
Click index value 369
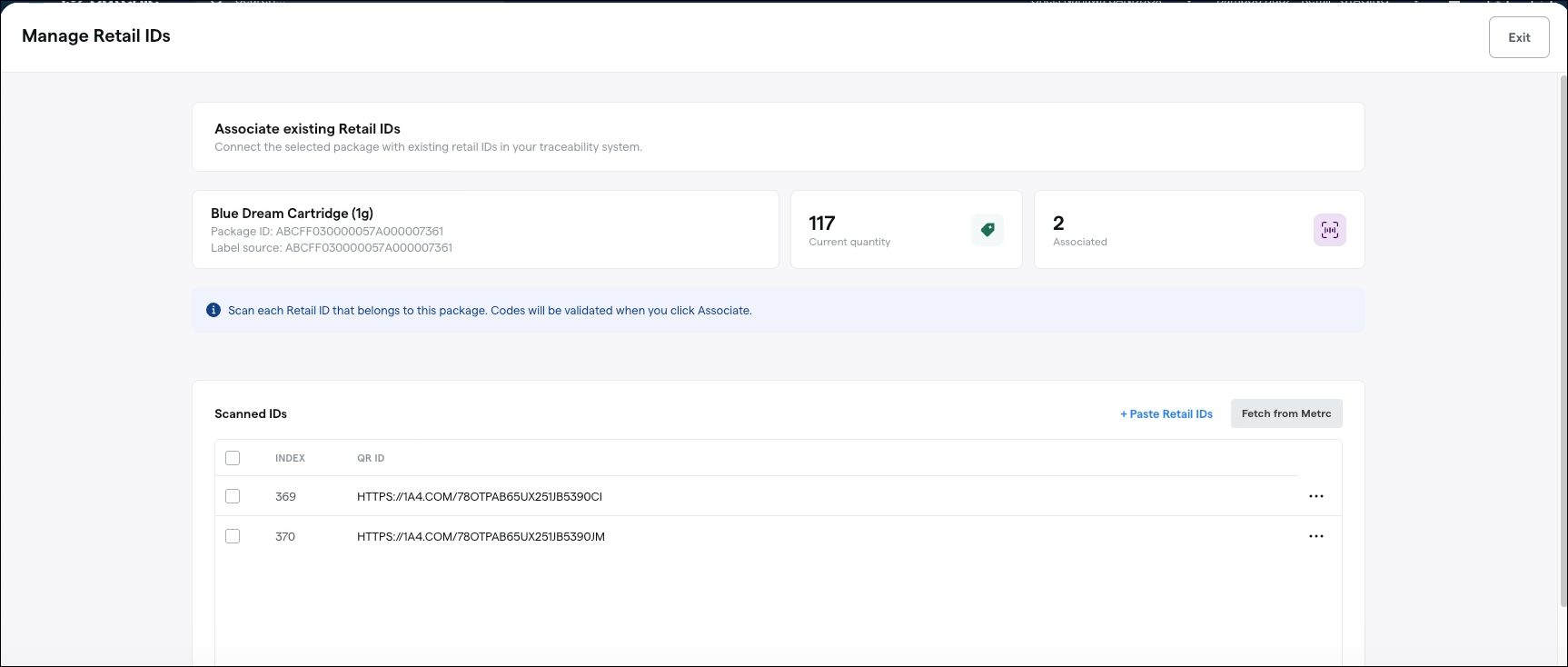click(285, 496)
